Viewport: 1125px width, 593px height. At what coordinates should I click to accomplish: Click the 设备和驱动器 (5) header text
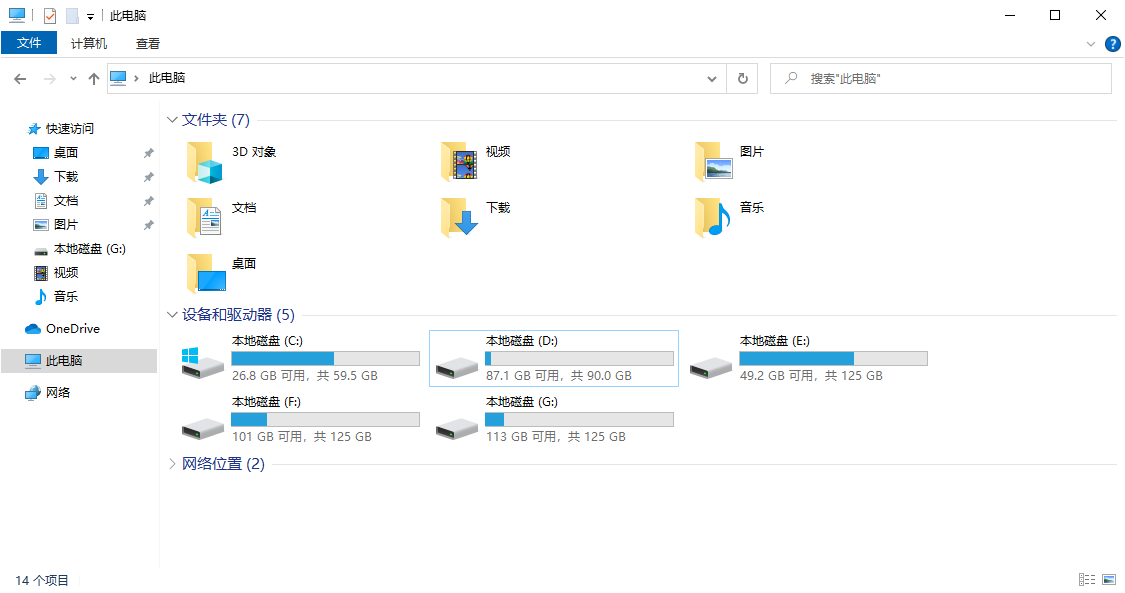pos(238,315)
